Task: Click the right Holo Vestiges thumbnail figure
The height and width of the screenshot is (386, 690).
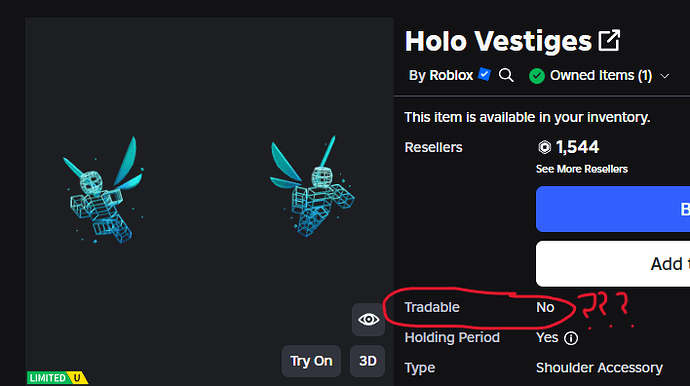Action: (312, 187)
